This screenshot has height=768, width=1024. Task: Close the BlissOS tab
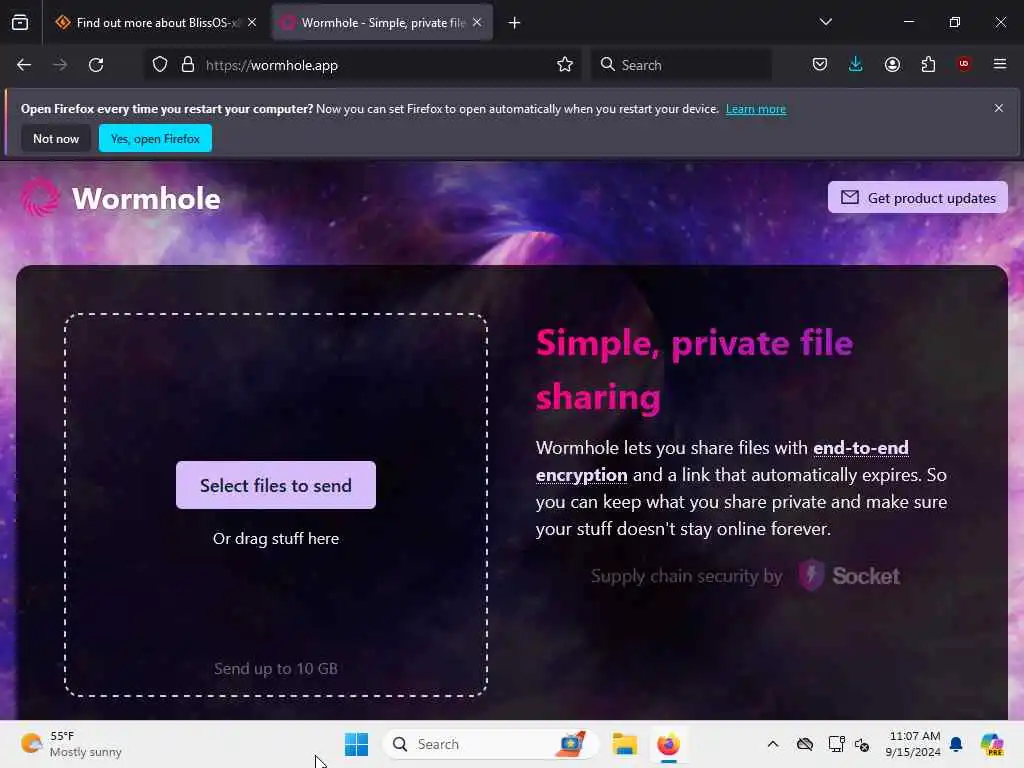pos(252,23)
